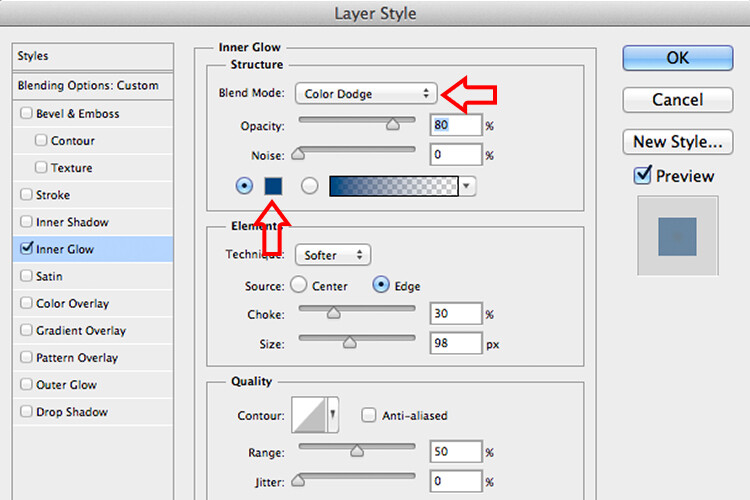Open the inner glow gradient picker
This screenshot has height=500, width=750.
(x=393, y=186)
